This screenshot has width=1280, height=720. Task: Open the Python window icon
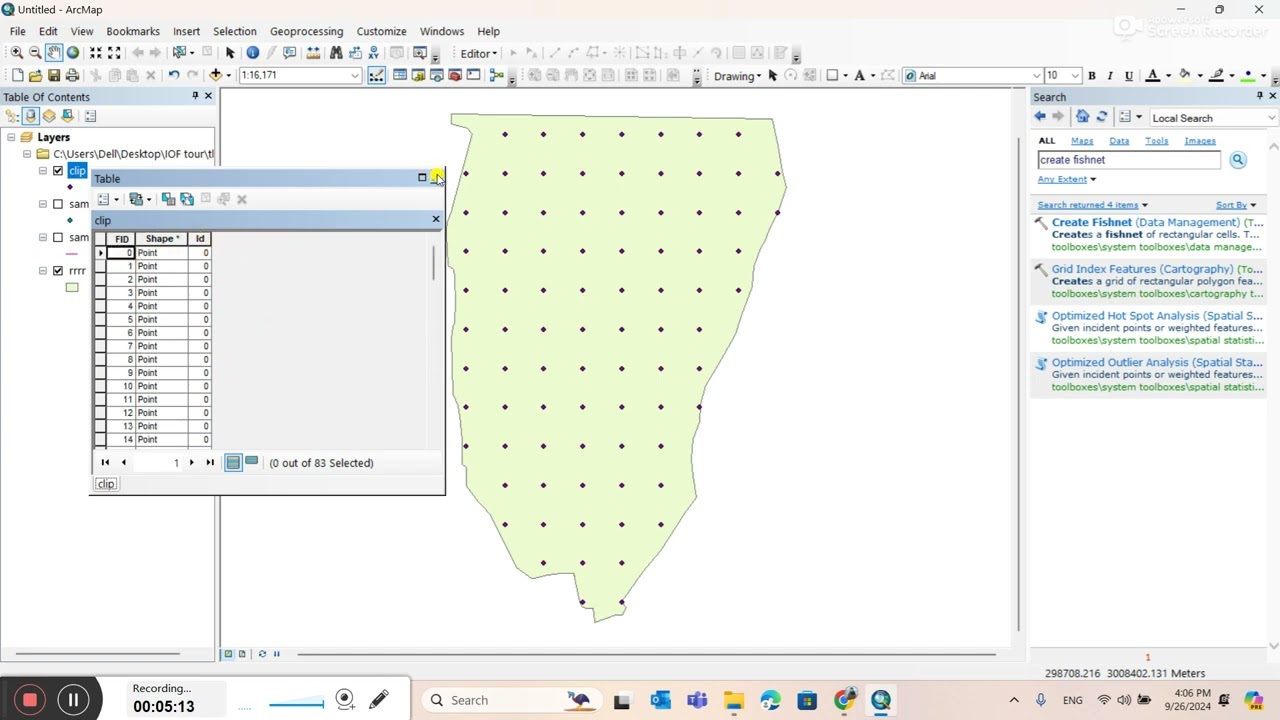point(473,75)
